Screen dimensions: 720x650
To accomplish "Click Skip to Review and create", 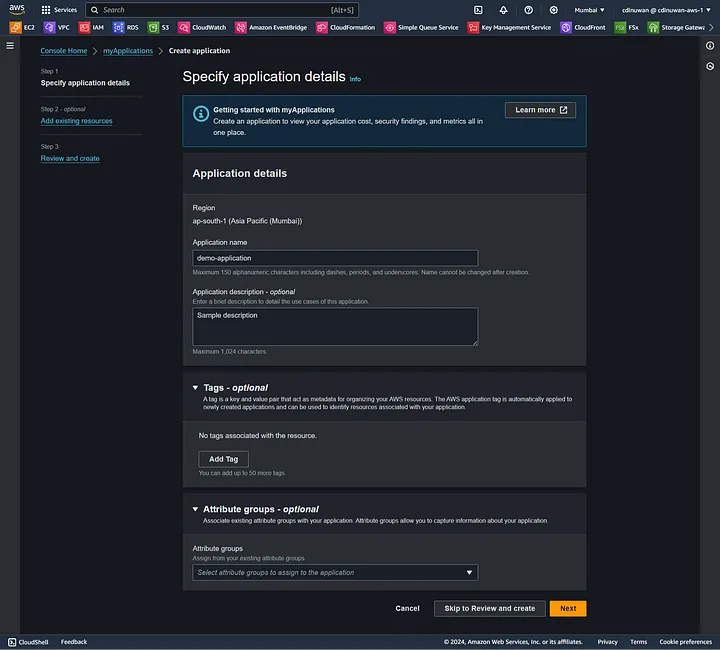I will tap(489, 608).
